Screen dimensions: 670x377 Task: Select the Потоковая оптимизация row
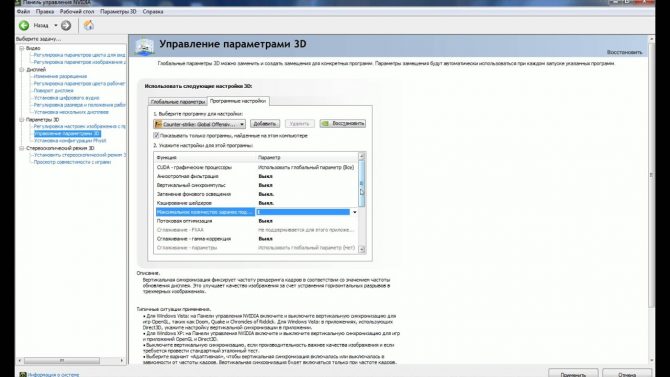point(256,221)
